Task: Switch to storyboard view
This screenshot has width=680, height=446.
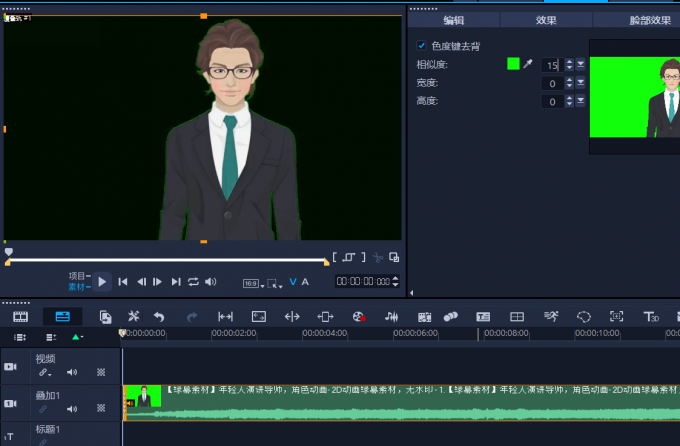Action: (20, 317)
